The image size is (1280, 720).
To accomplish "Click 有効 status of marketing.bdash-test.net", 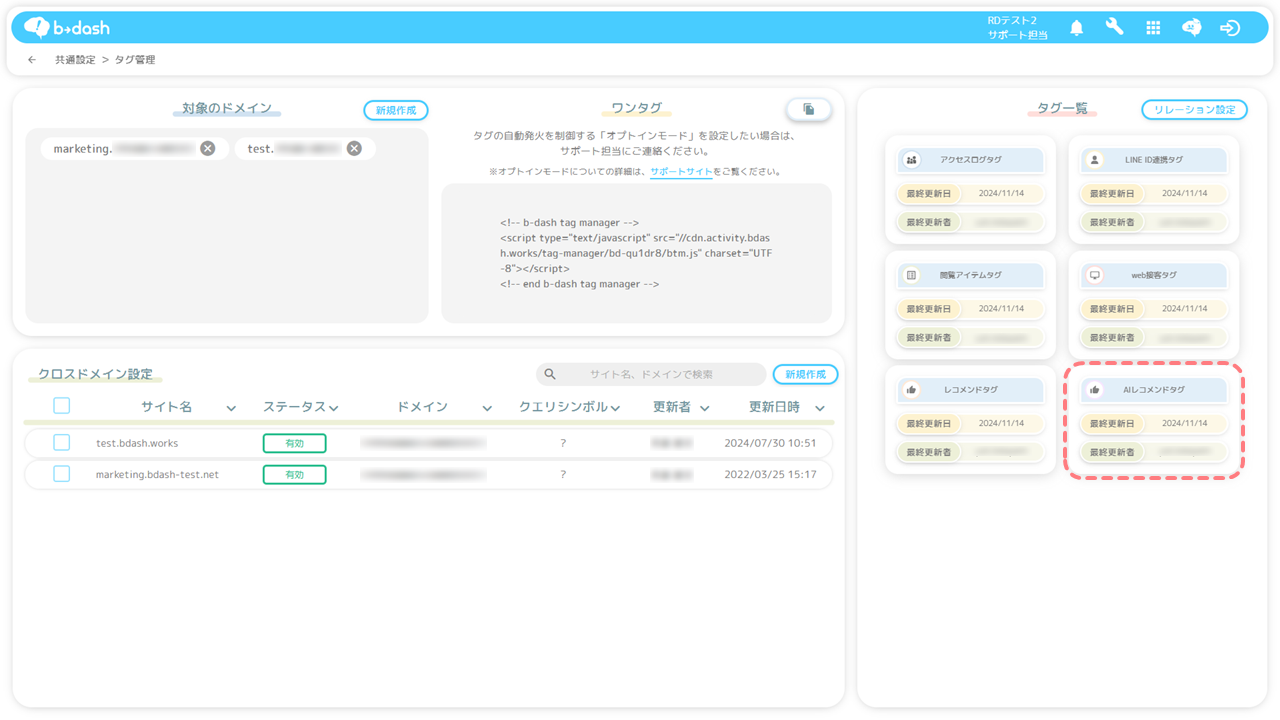I will (x=294, y=475).
